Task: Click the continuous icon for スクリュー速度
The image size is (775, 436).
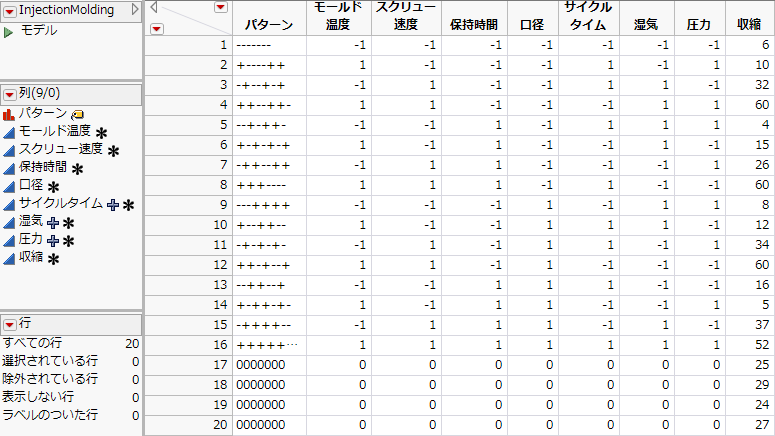Action: [9, 150]
